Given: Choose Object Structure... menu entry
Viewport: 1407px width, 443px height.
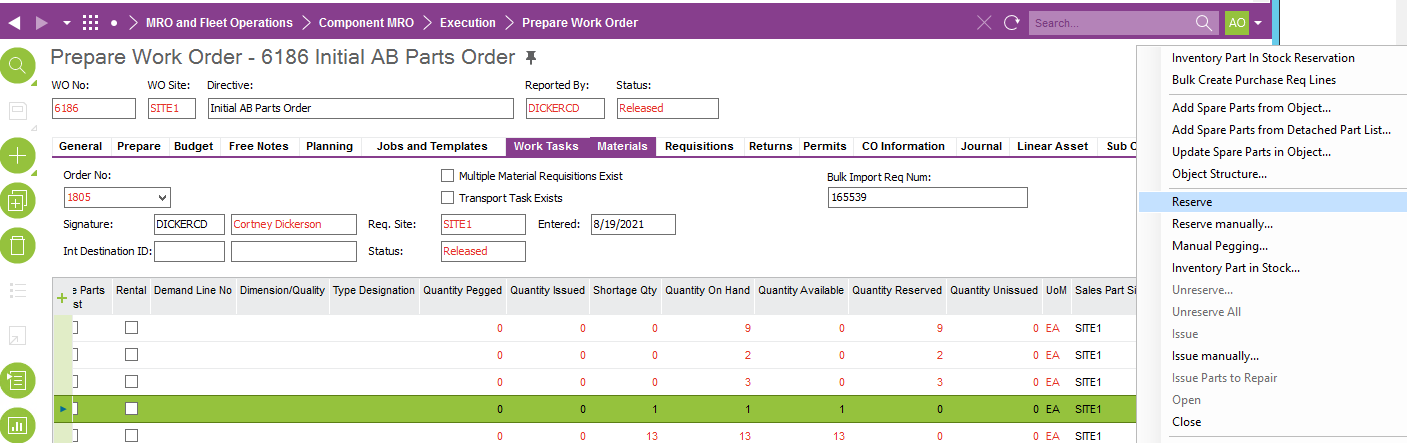Looking at the screenshot, I should click(x=1219, y=174).
